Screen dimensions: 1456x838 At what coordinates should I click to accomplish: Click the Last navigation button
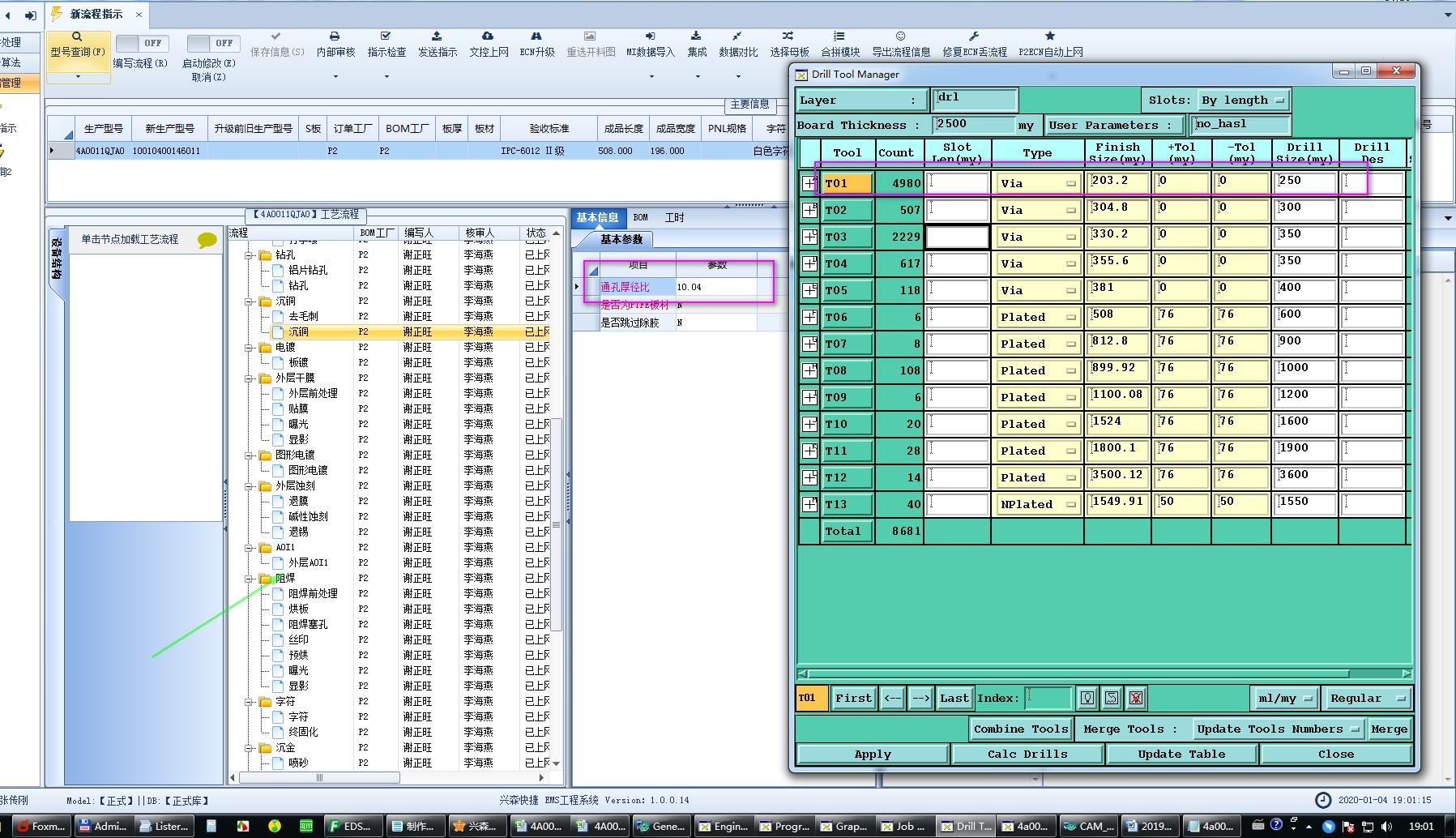click(954, 698)
